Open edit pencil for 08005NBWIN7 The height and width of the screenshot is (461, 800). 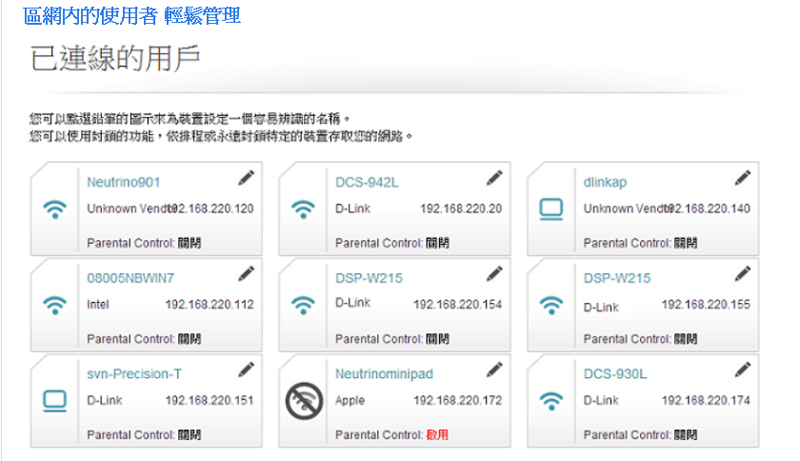point(246,274)
